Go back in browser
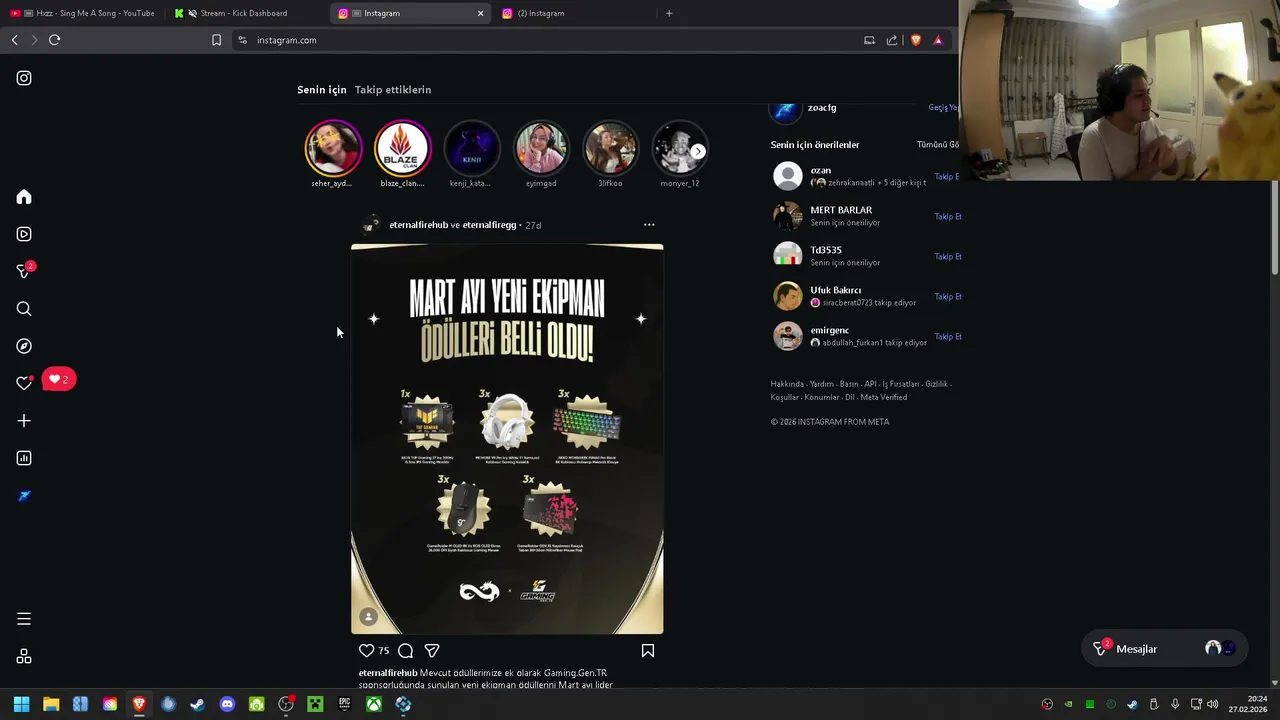1280x720 pixels. (14, 40)
